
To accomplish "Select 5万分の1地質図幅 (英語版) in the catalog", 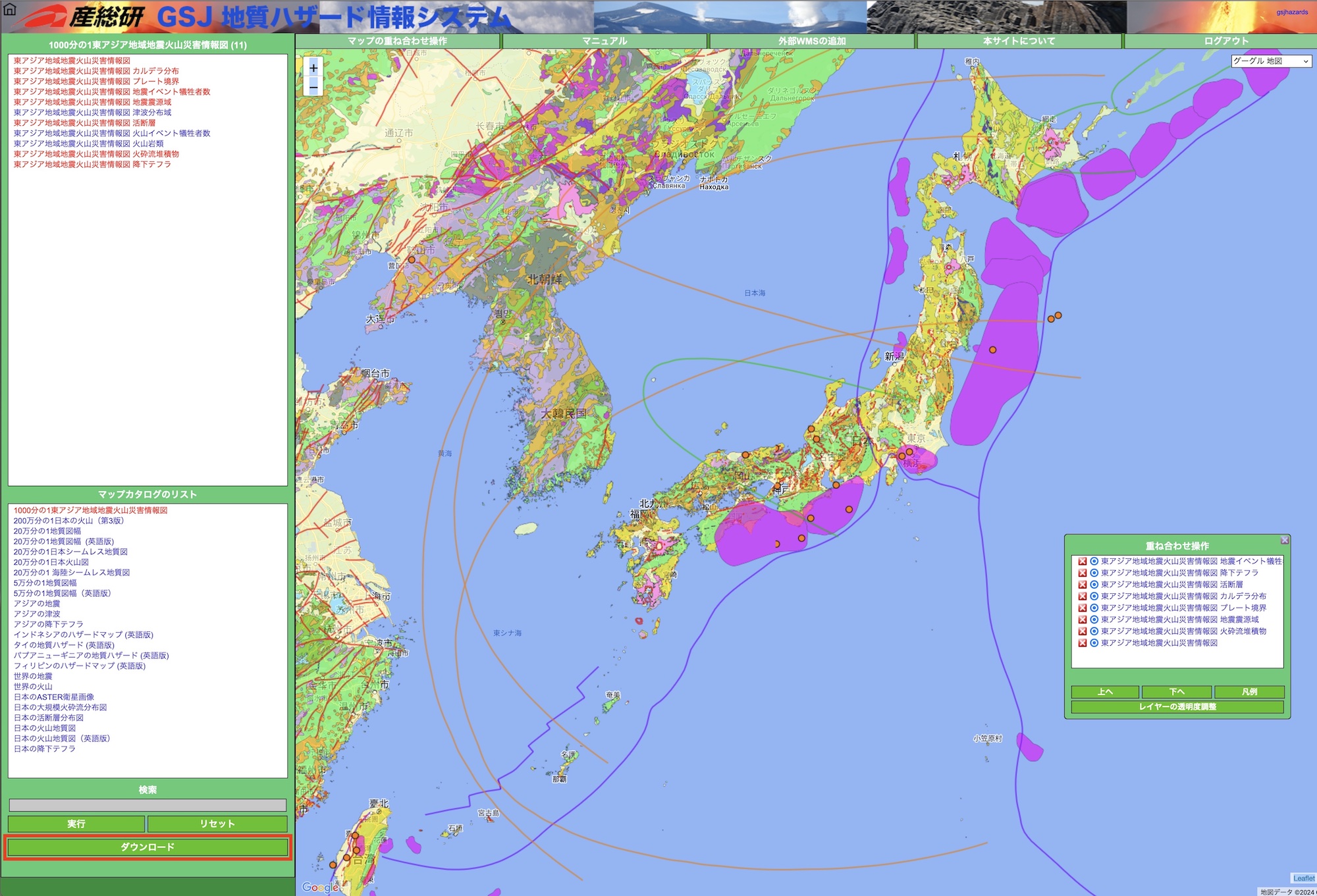I will [x=62, y=593].
